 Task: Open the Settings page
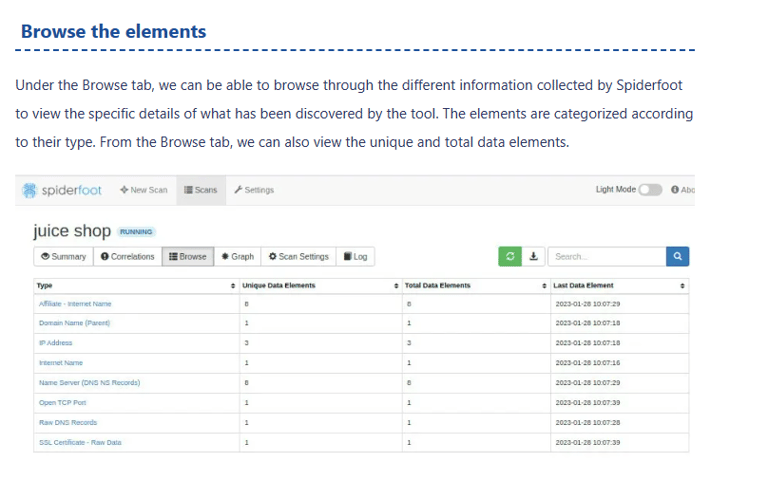(254, 190)
